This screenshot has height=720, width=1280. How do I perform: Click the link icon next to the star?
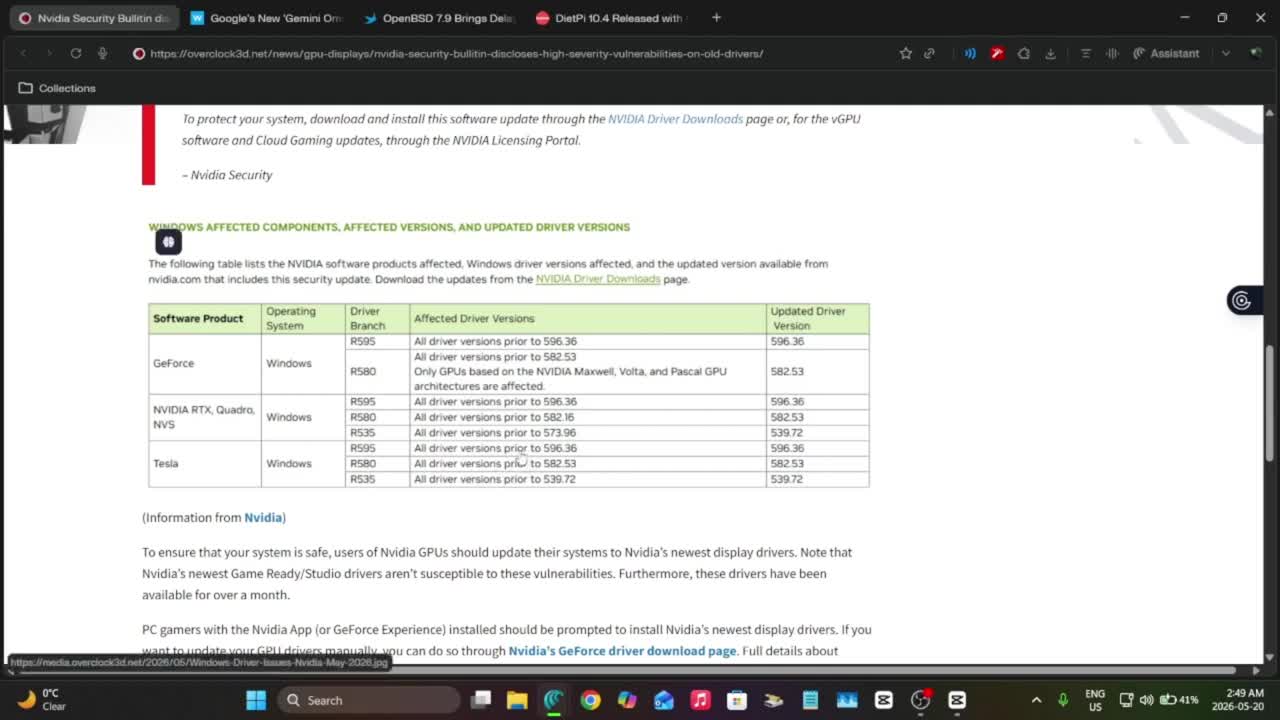[929, 53]
